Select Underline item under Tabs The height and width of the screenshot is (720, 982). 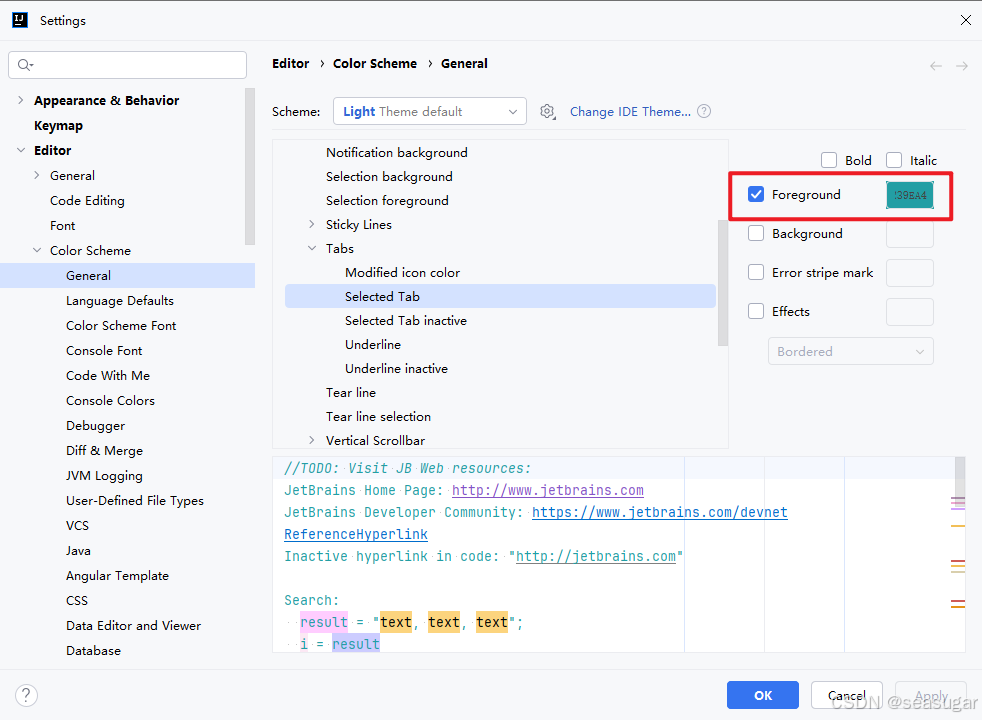click(373, 344)
